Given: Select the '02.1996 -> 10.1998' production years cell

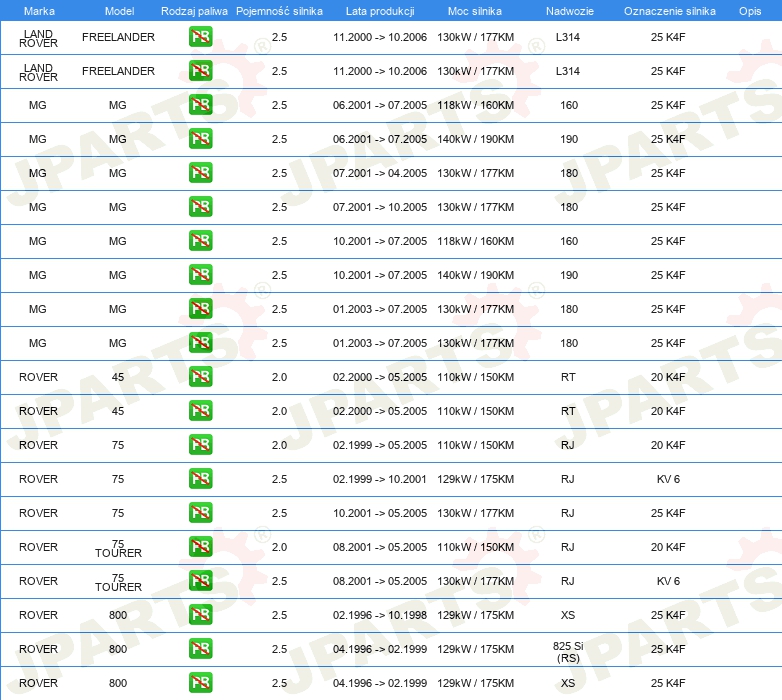Looking at the screenshot, I should tap(380, 615).
